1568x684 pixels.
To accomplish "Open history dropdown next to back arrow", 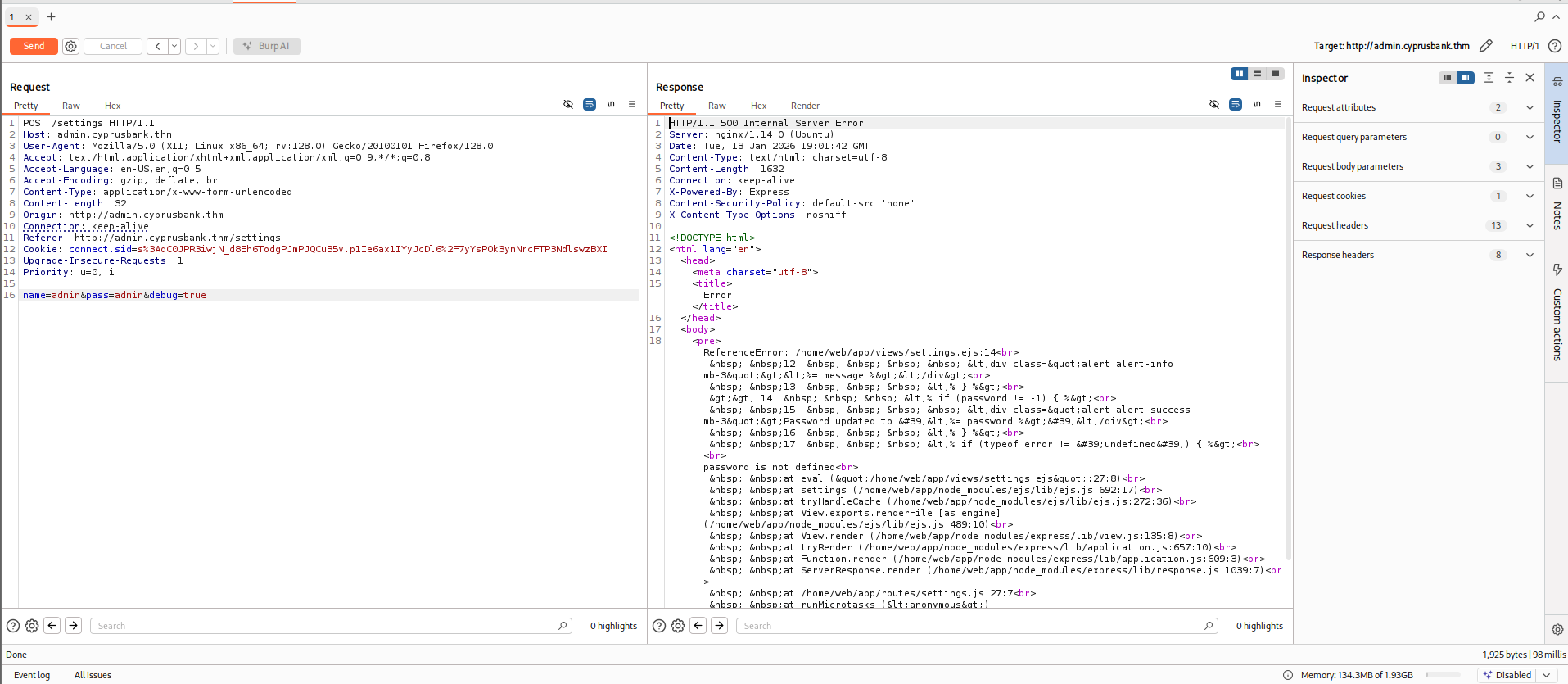I will pyautogui.click(x=174, y=46).
